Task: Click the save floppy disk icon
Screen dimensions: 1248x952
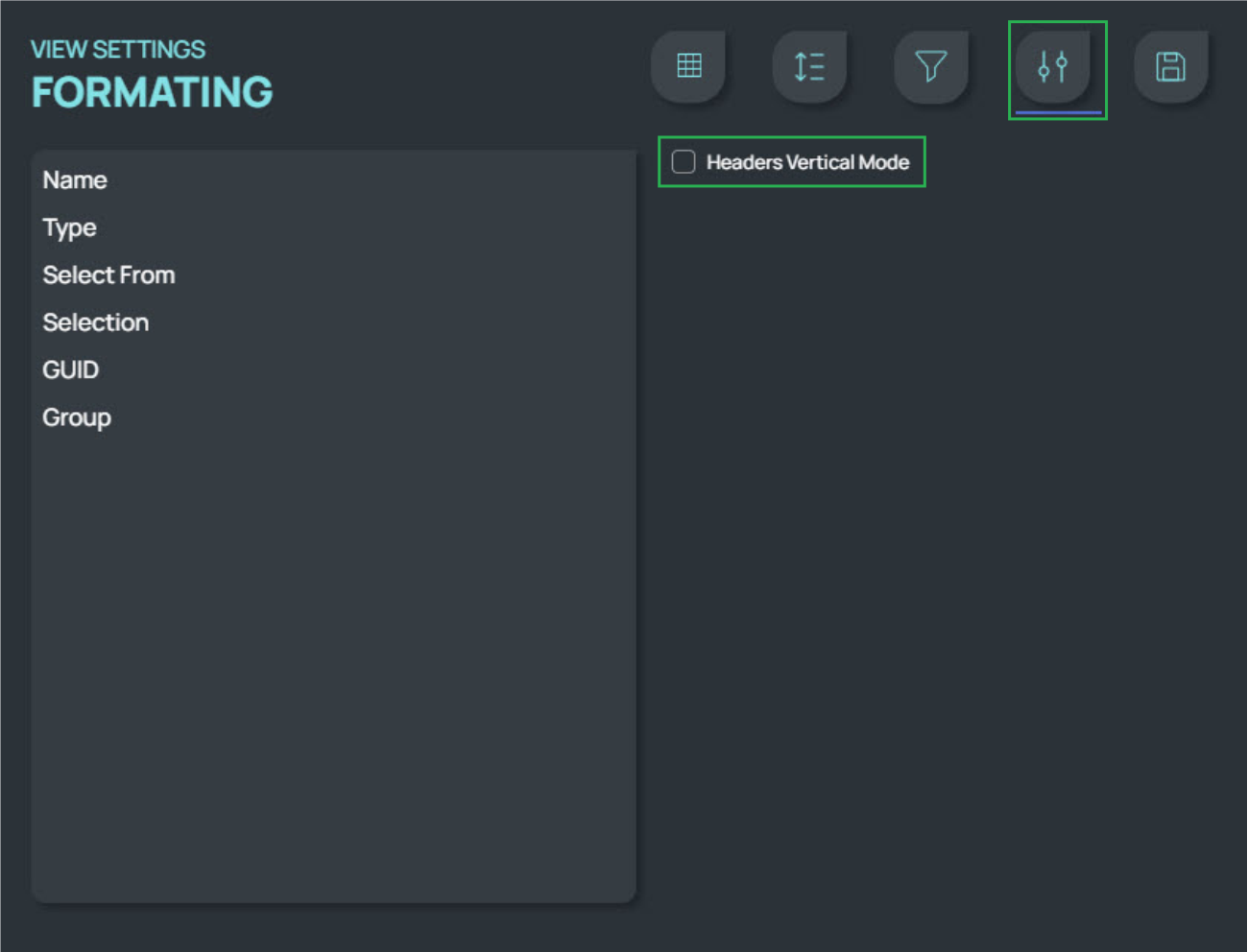Action: pos(1170,66)
